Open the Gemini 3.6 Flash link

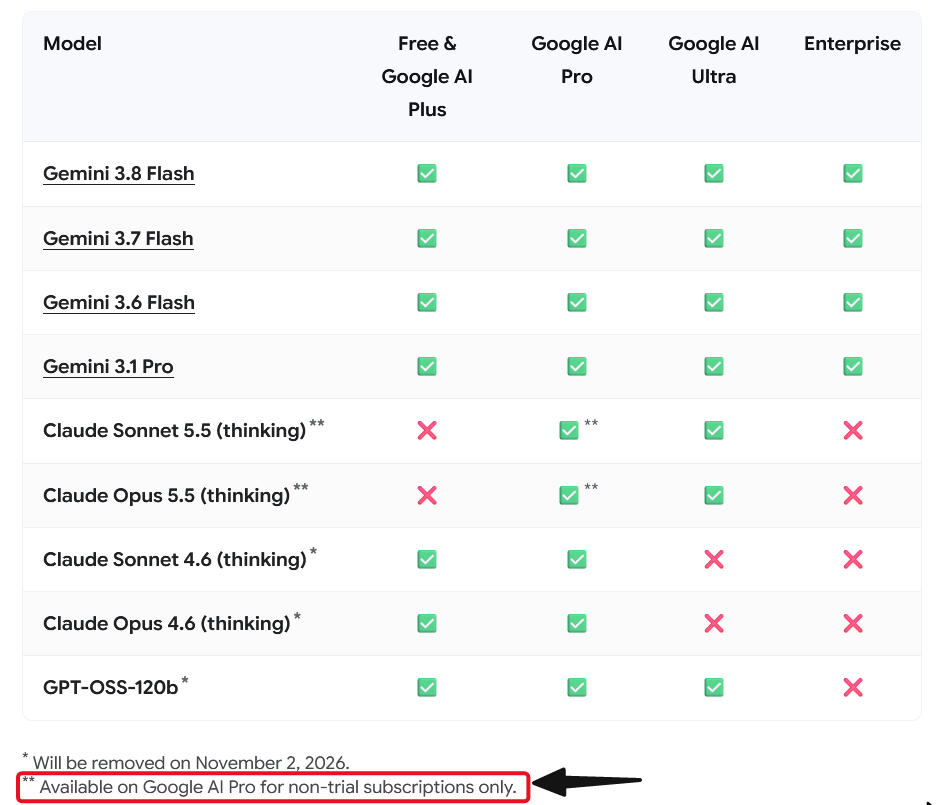point(119,302)
